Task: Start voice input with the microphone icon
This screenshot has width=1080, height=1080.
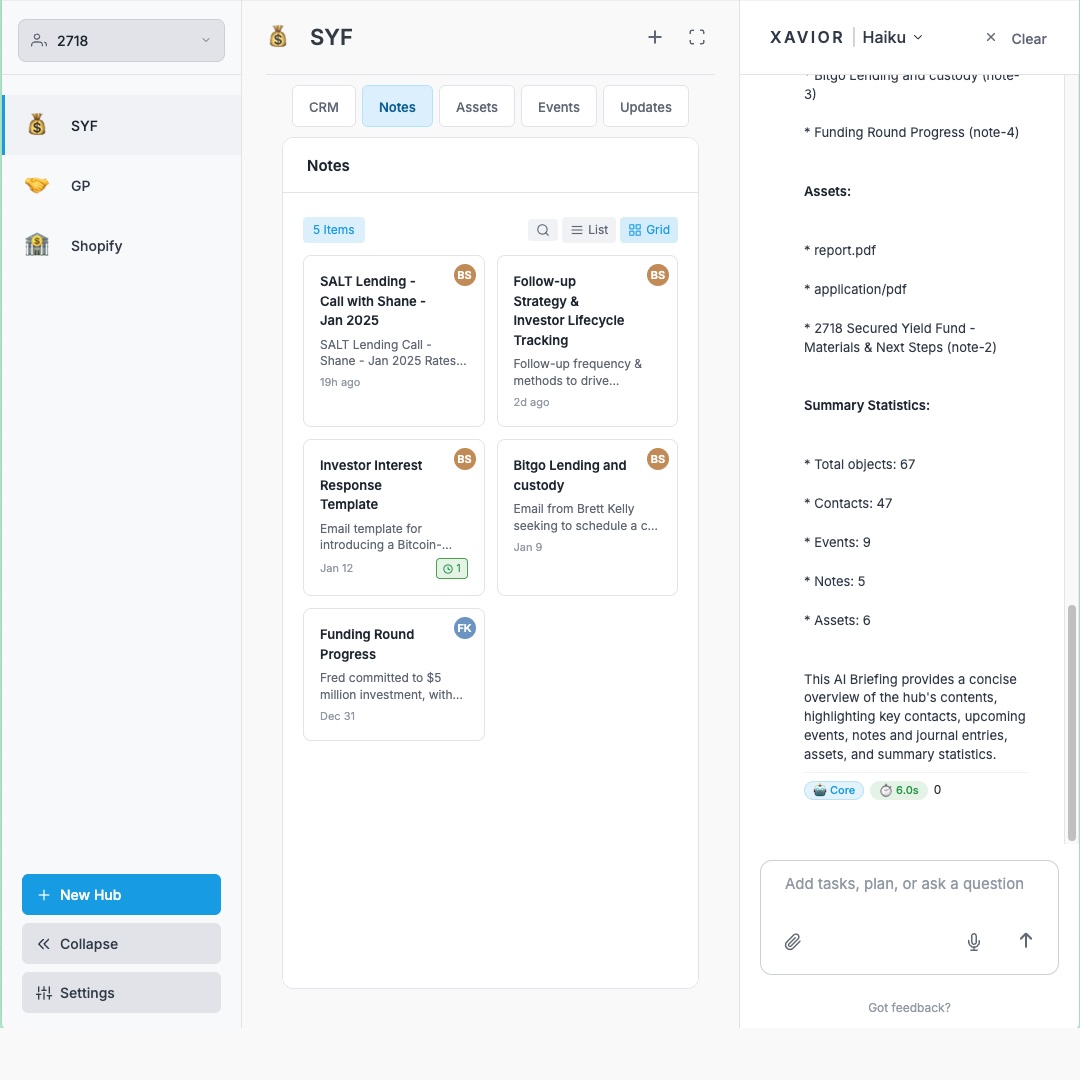Action: [x=973, y=941]
